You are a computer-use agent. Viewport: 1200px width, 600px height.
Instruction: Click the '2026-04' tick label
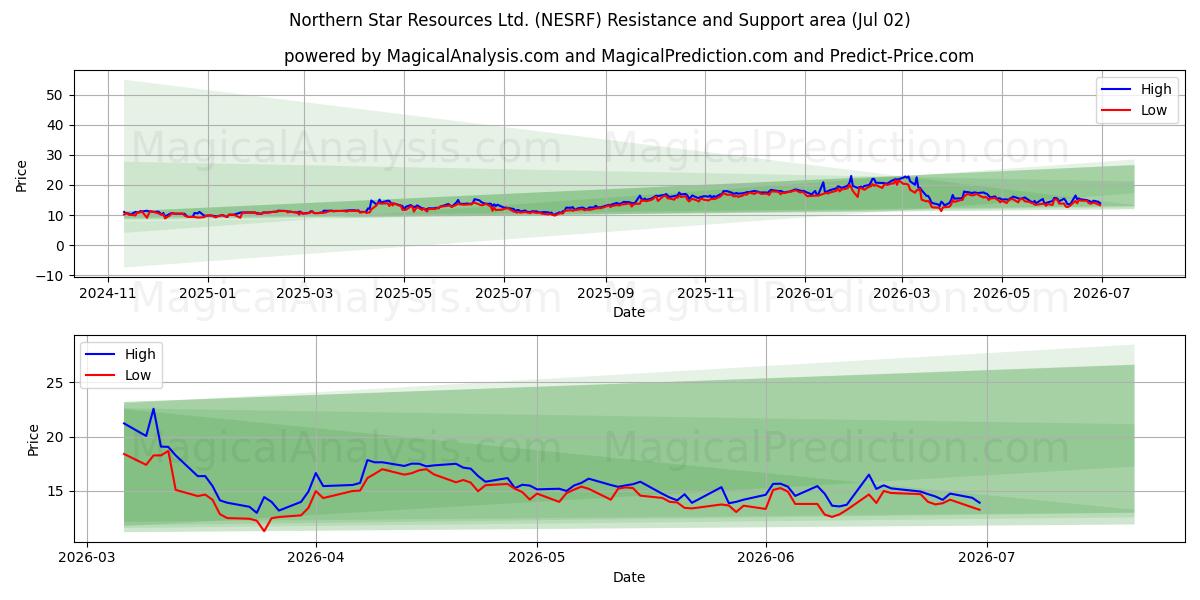click(x=316, y=558)
